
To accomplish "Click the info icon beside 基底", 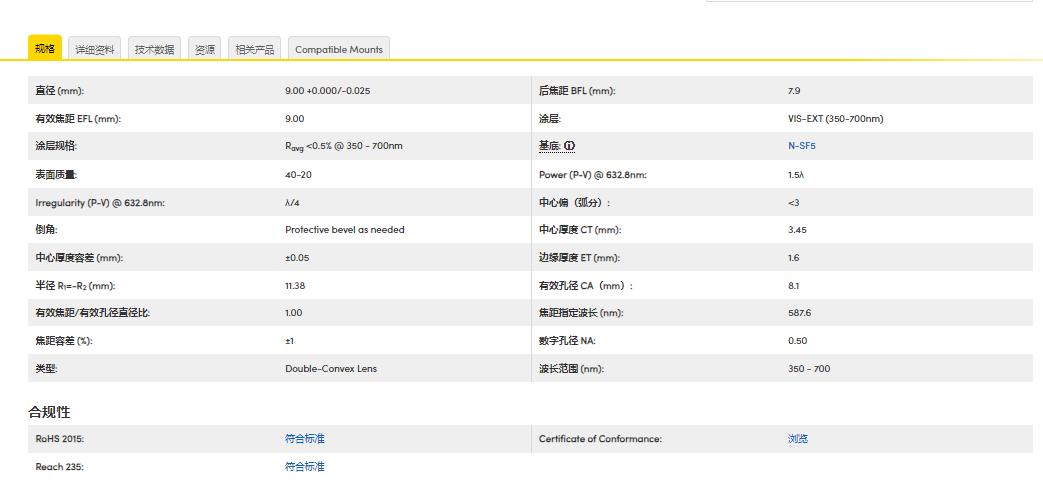I will tap(570, 146).
